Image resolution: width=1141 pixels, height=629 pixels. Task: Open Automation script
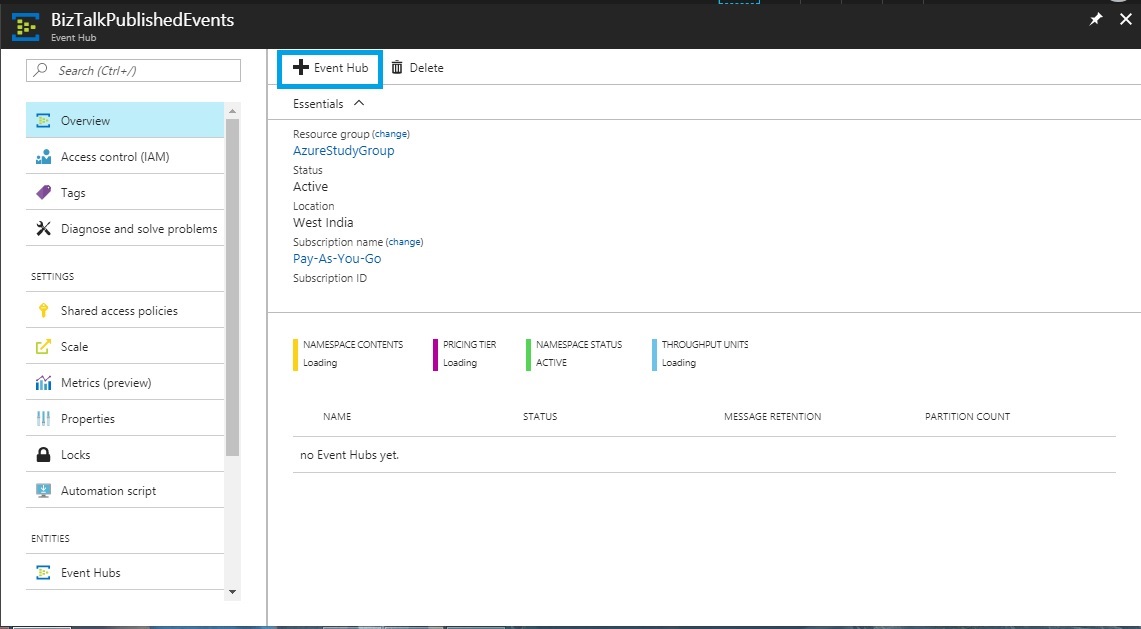coord(125,491)
